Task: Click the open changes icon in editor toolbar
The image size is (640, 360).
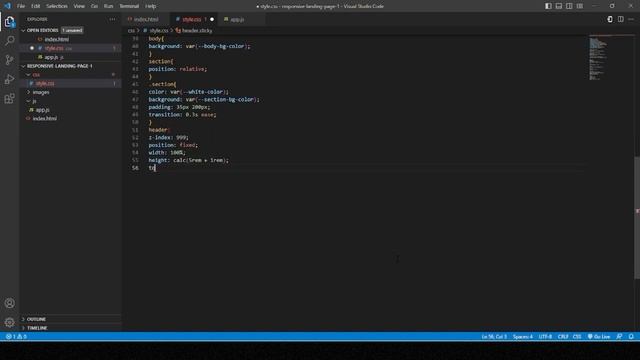Action: point(610,19)
